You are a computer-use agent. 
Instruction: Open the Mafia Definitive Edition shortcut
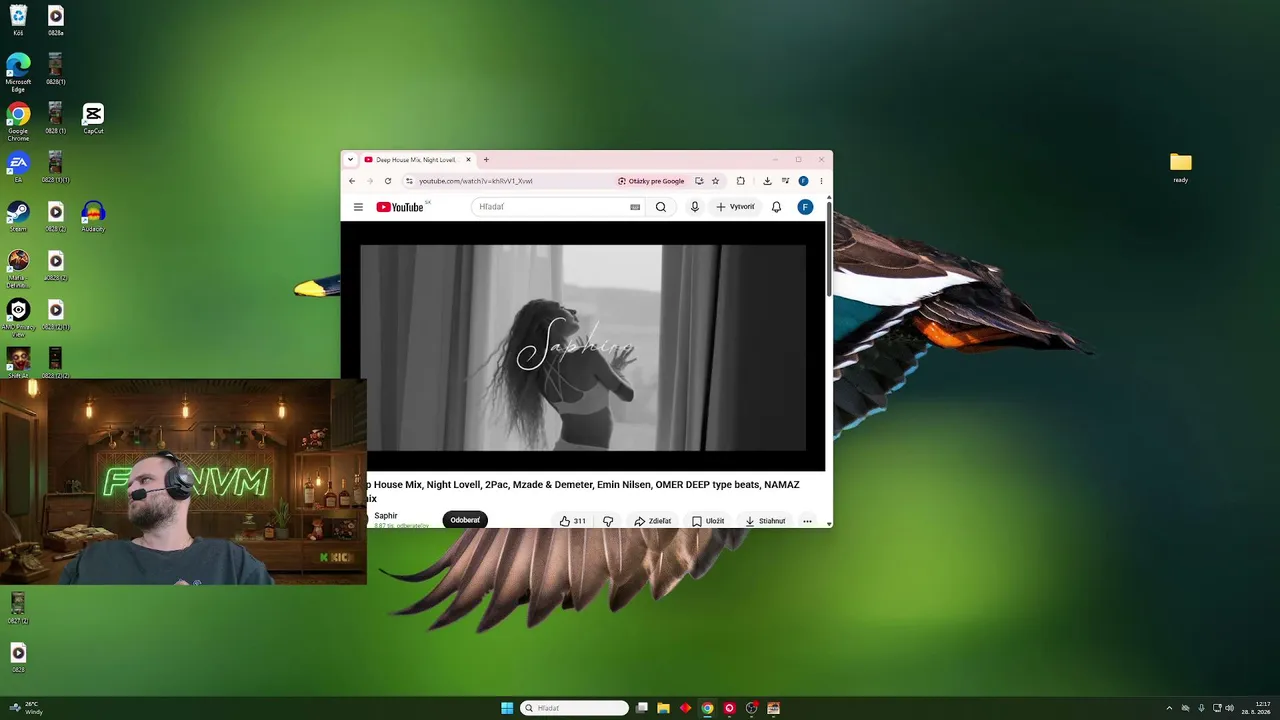pyautogui.click(x=18, y=268)
